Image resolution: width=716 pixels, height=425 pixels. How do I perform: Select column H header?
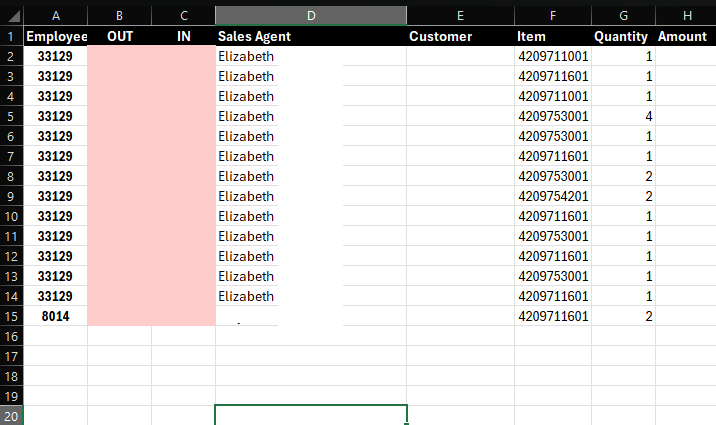point(686,16)
